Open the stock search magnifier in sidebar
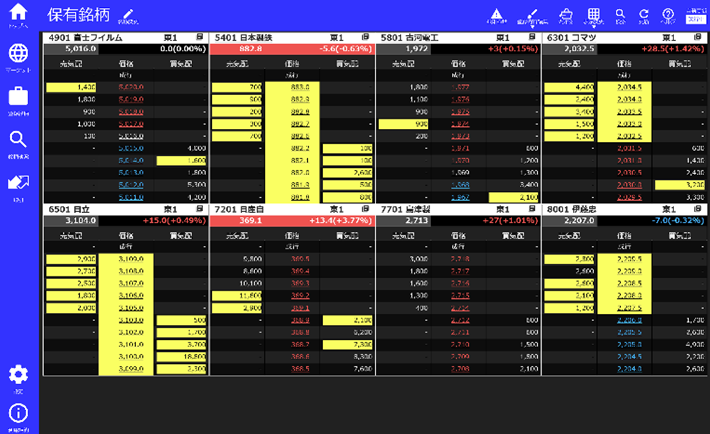710x434 pixels. (18, 140)
